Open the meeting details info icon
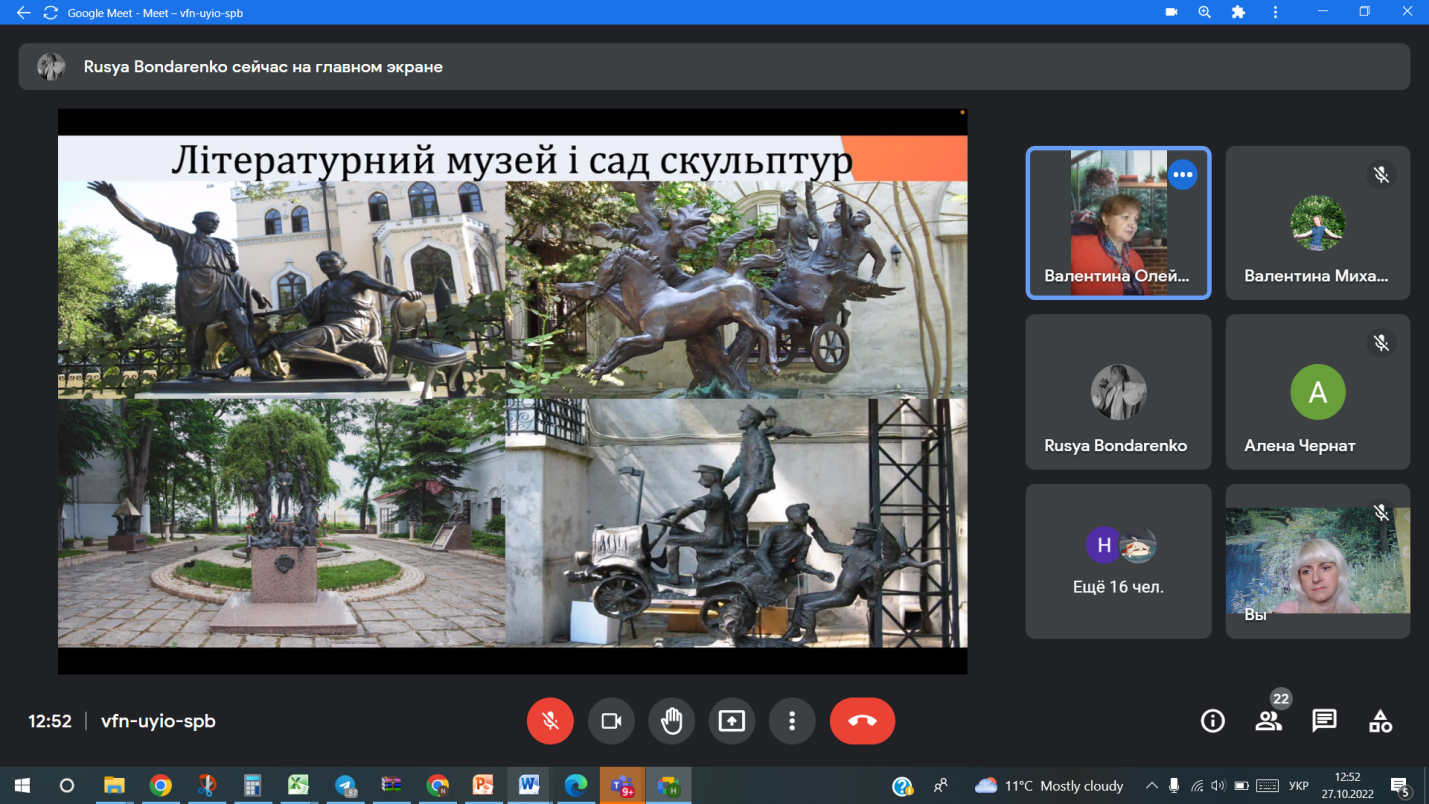Image resolution: width=1429 pixels, height=804 pixels. (1212, 721)
